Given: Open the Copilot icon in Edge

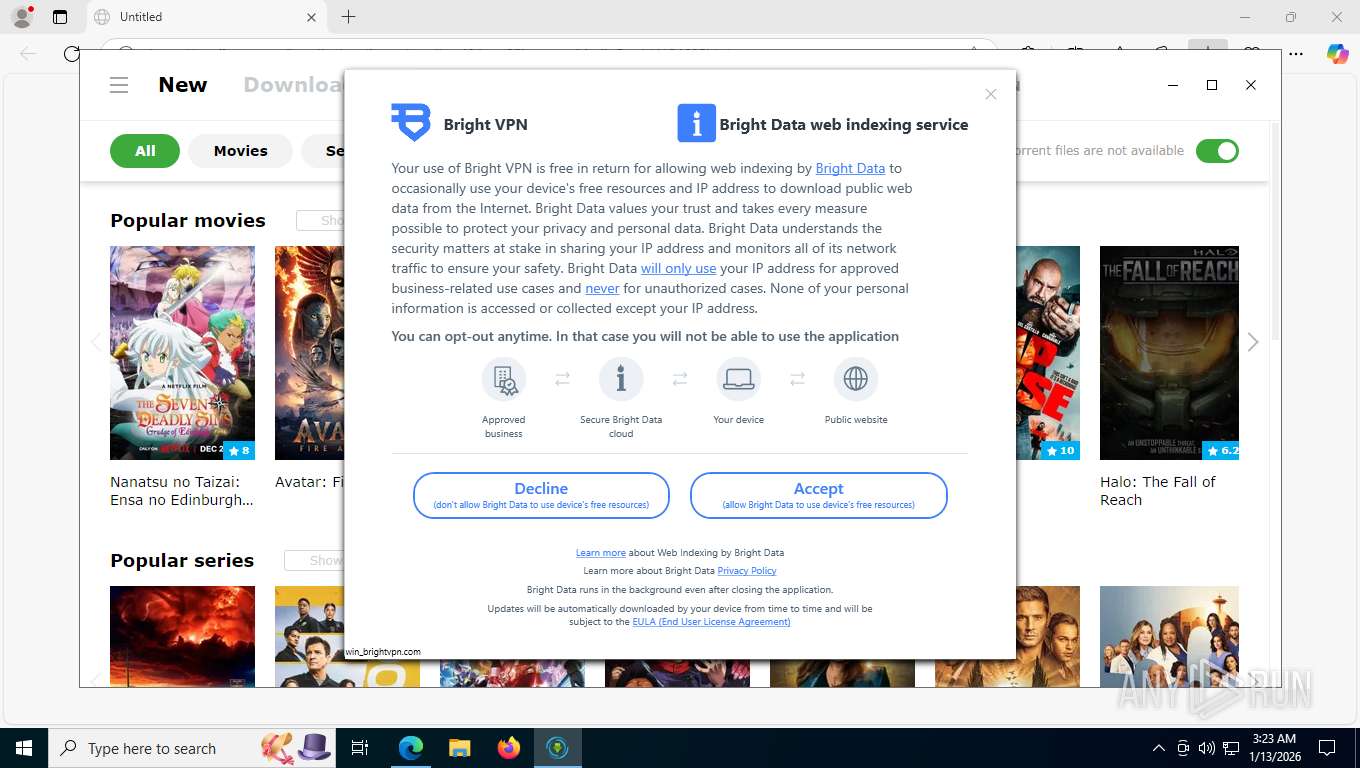Looking at the screenshot, I should [1337, 54].
